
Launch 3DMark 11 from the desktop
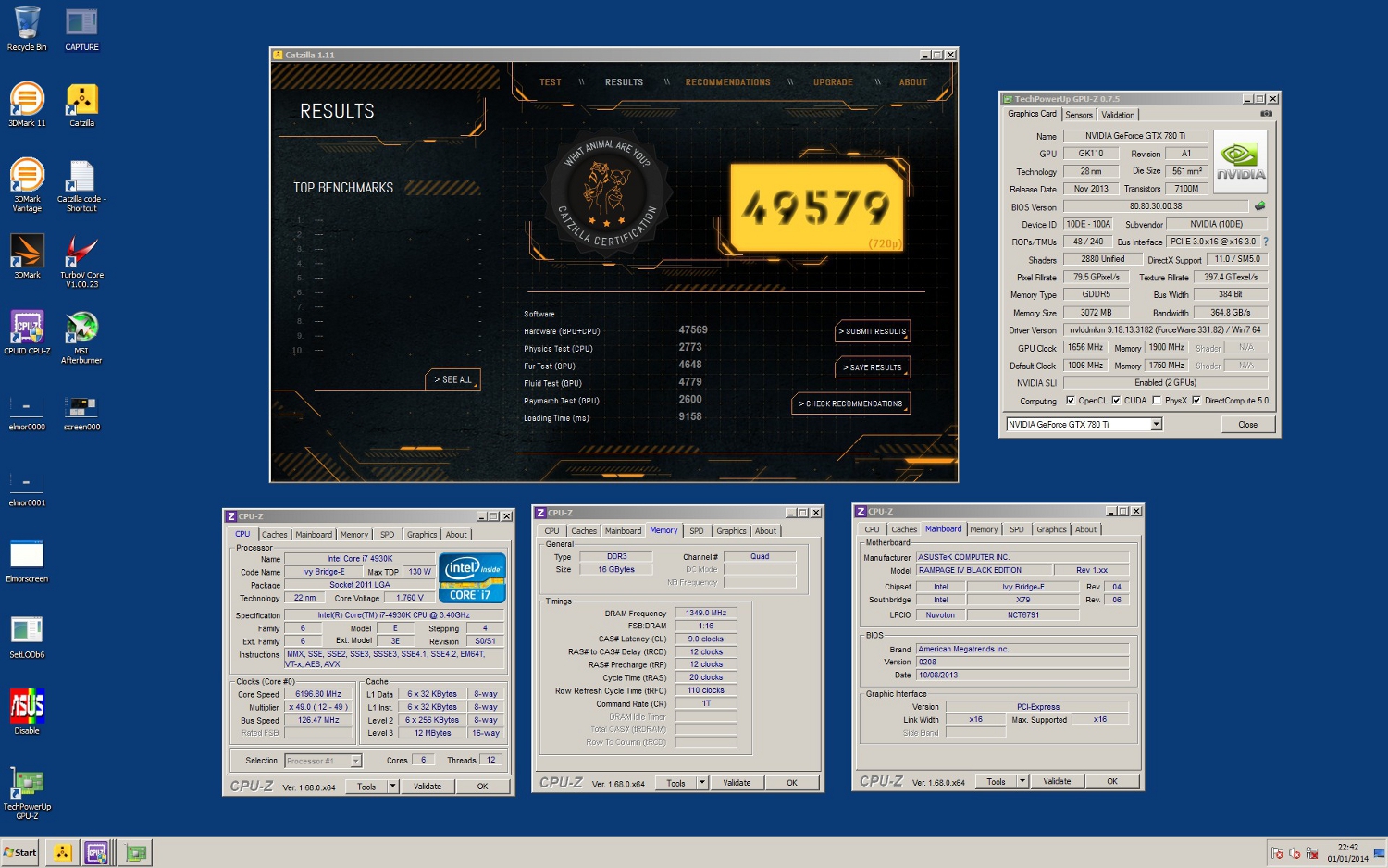(x=27, y=105)
